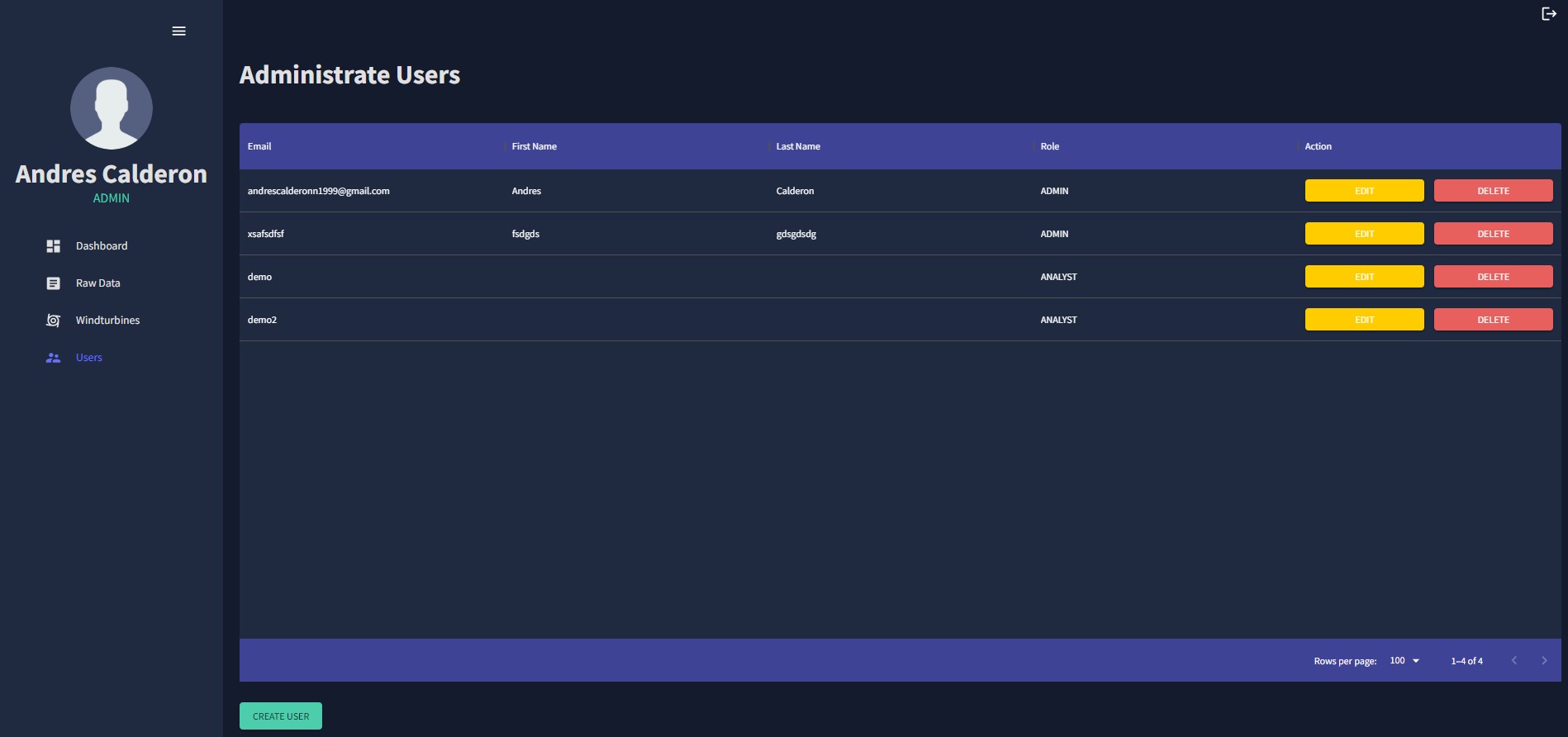Create a new user button
Viewport: 1568px width, 737px height.
click(x=281, y=716)
